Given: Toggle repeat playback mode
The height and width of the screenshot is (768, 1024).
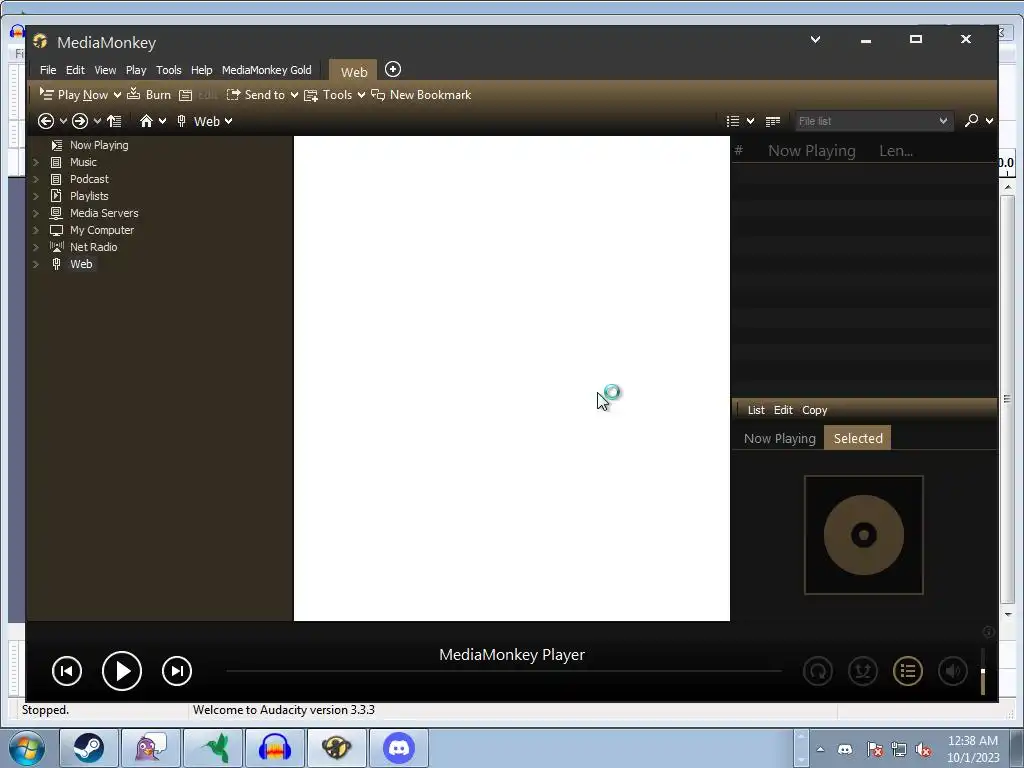Looking at the screenshot, I should click(x=818, y=671).
